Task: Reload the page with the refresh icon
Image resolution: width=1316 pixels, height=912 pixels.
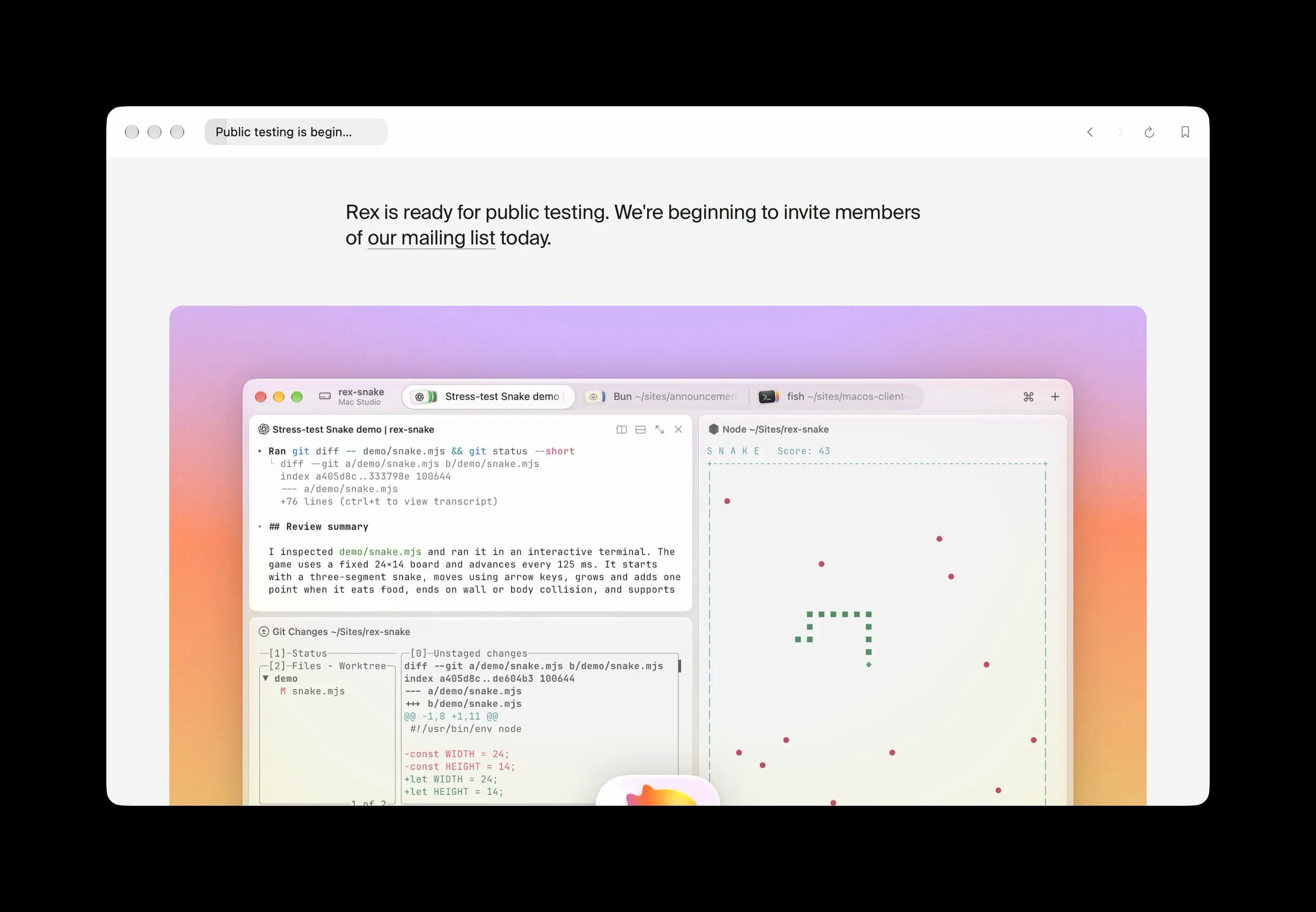Action: [x=1149, y=132]
